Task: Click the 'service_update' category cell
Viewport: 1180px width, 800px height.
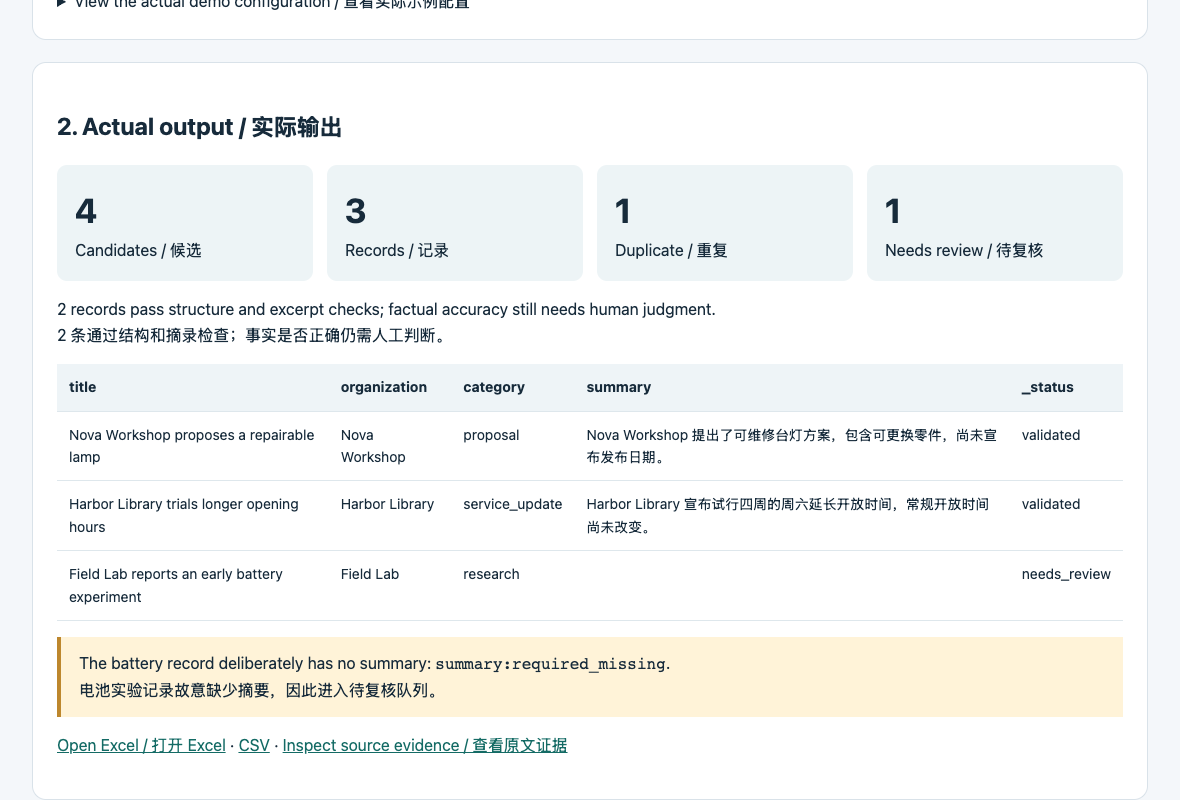Action: pyautogui.click(x=512, y=504)
